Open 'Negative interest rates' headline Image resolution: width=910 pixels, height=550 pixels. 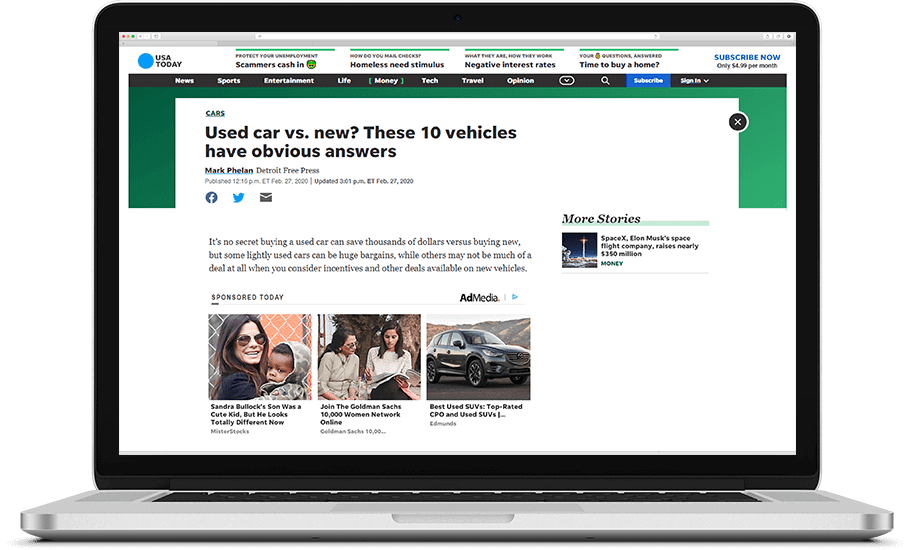510,65
